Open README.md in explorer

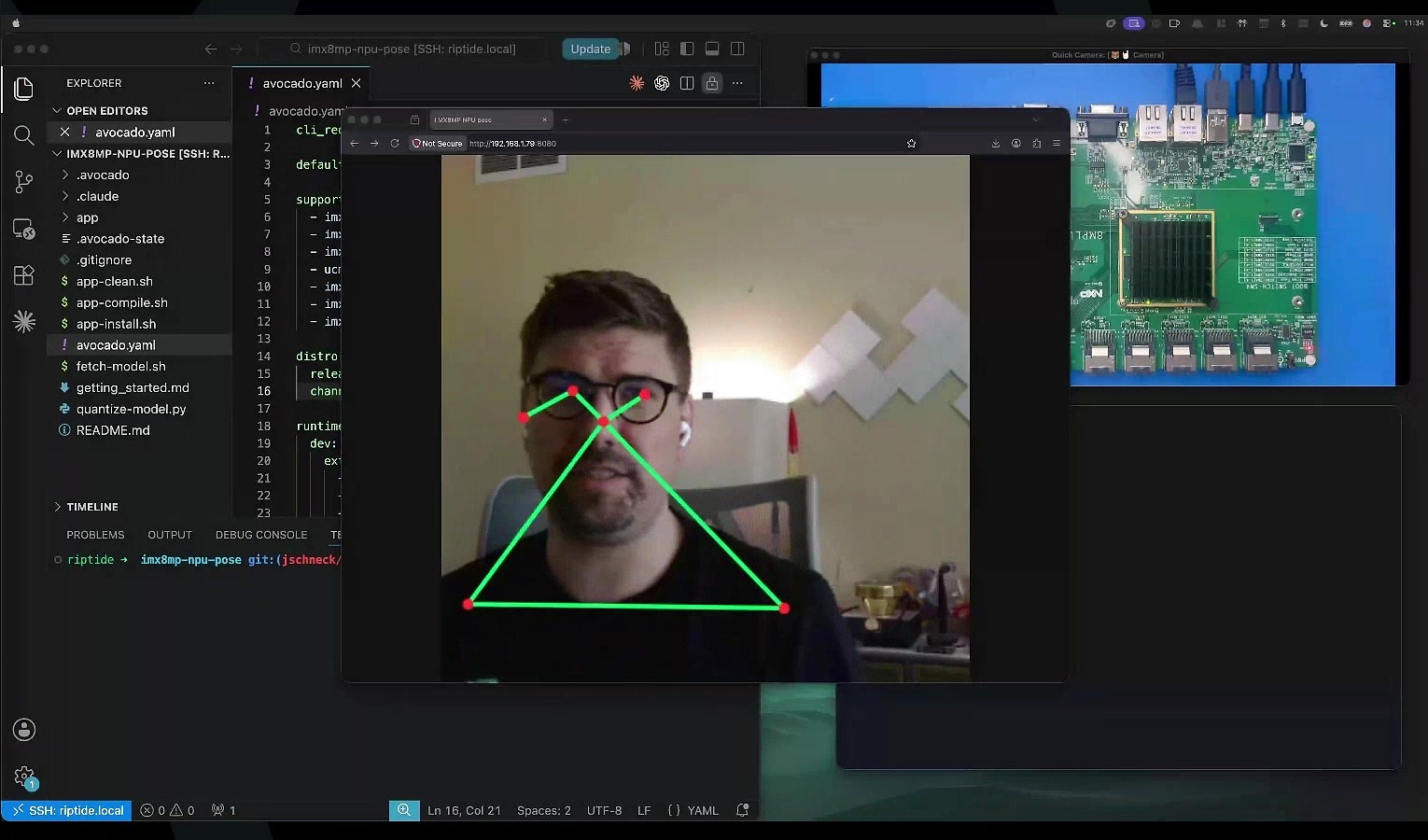(x=113, y=430)
